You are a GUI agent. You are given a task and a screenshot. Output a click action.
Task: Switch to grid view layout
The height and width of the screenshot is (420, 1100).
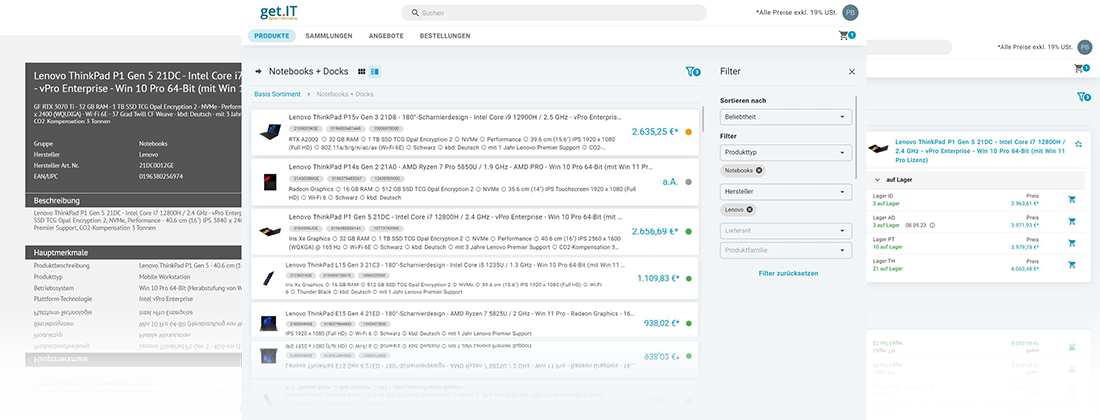tap(362, 72)
